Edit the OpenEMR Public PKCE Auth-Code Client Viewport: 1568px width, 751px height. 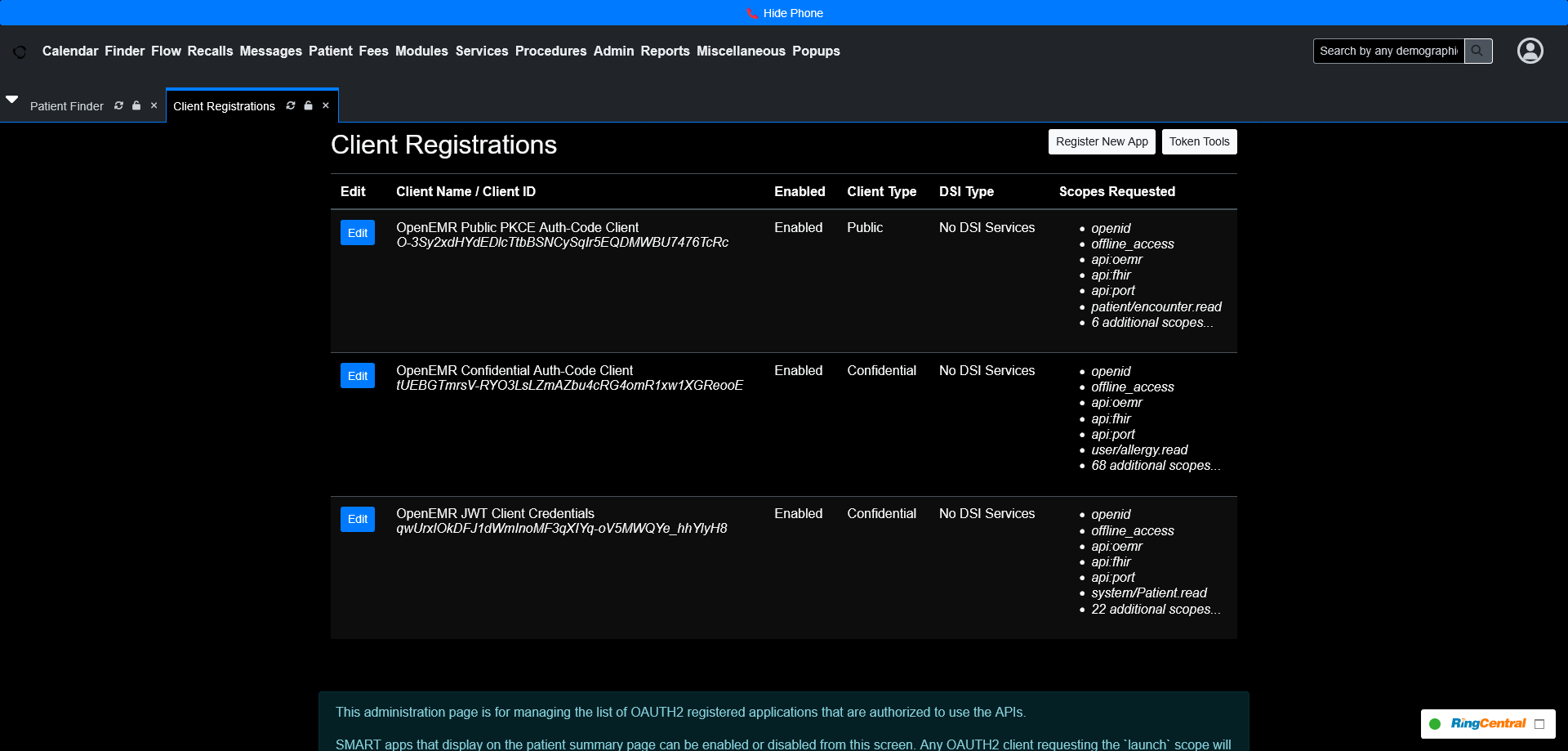tap(358, 233)
